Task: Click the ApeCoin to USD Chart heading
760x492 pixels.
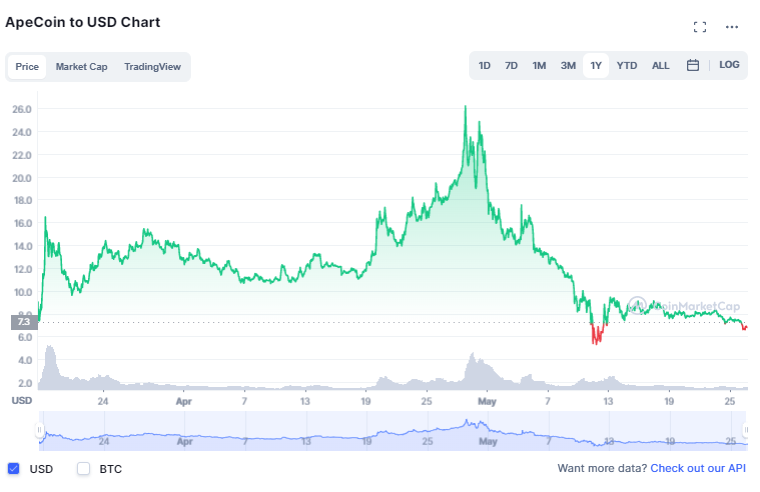Action: 83,22
